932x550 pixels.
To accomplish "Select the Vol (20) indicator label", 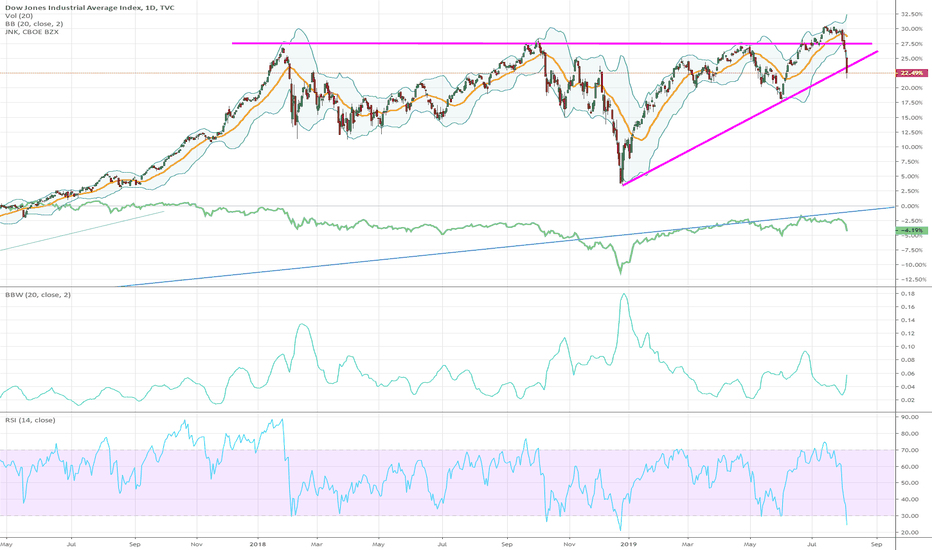I will pos(19,16).
